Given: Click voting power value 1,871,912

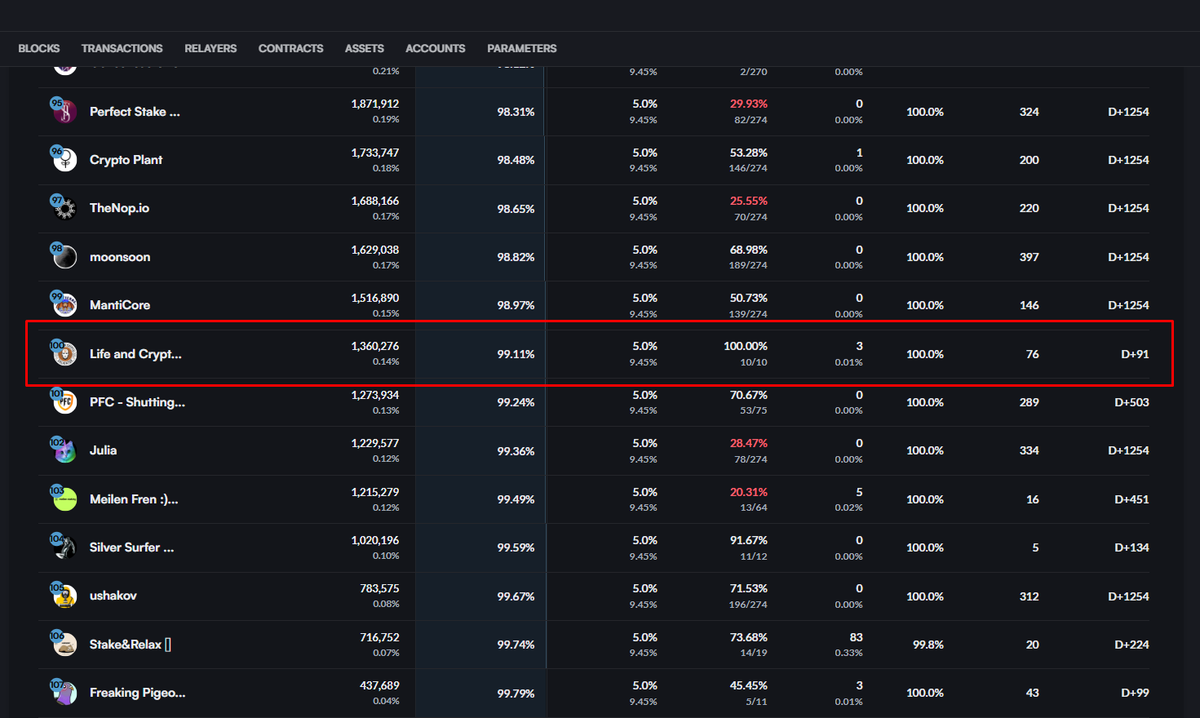Looking at the screenshot, I should click(375, 104).
